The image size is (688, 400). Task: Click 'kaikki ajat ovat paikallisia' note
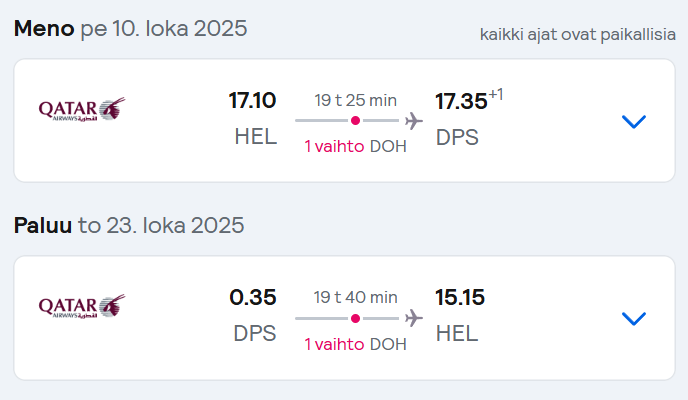pos(577,34)
